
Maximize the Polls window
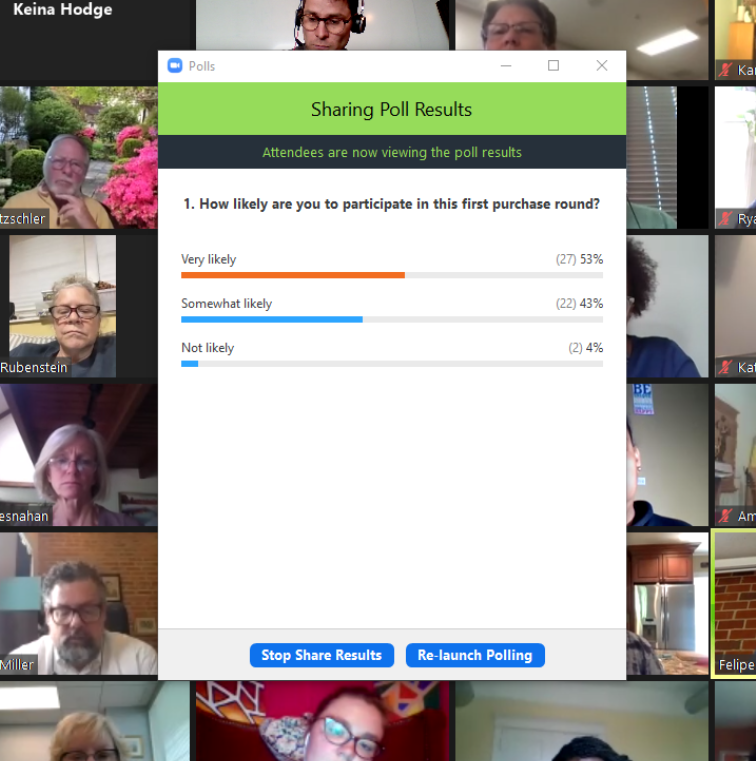[553, 66]
